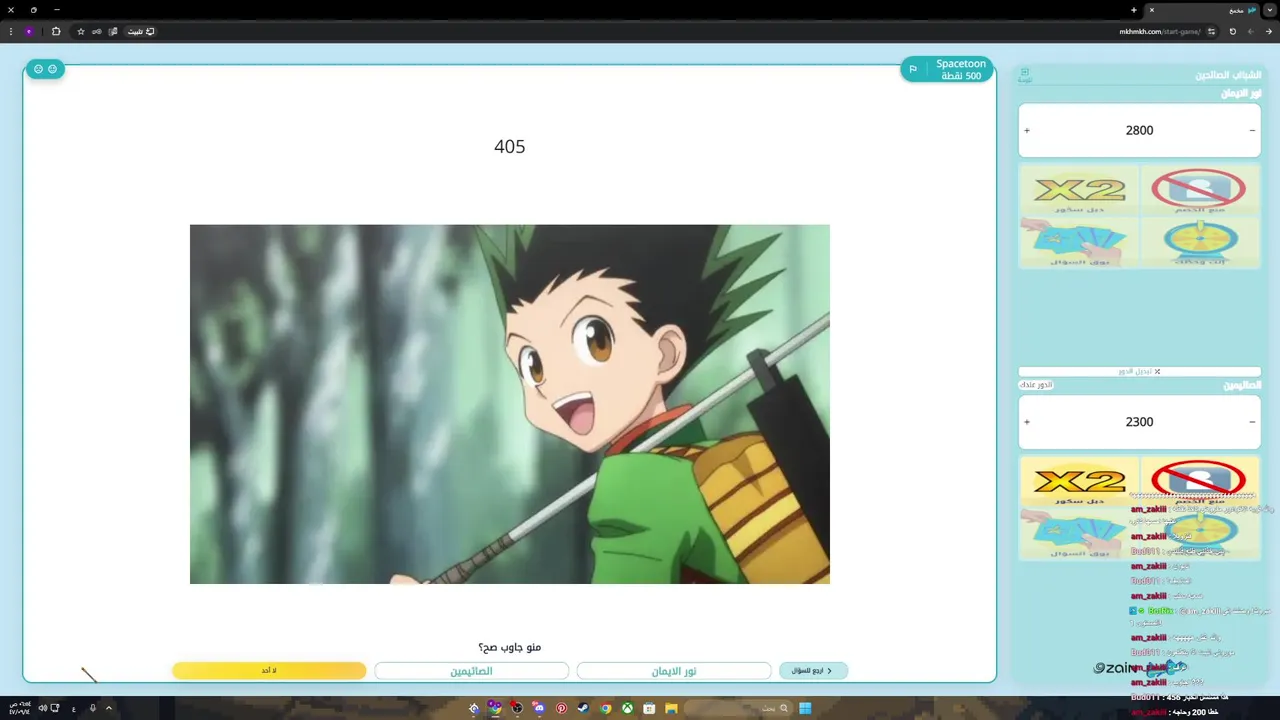Click the 2800 score value
The width and height of the screenshot is (1280, 720).
[x=1139, y=130]
